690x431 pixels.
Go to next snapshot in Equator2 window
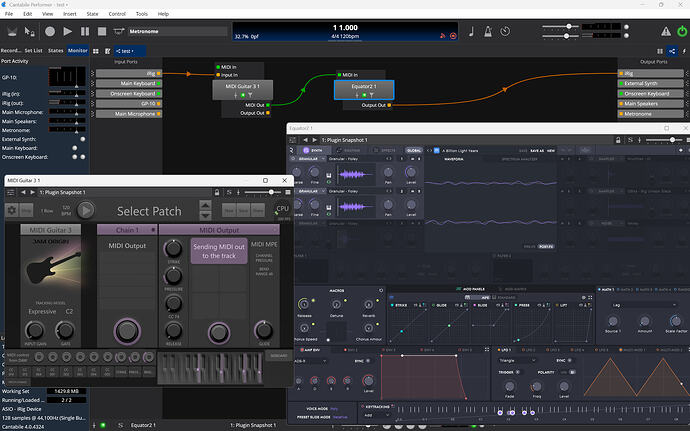click(314, 140)
